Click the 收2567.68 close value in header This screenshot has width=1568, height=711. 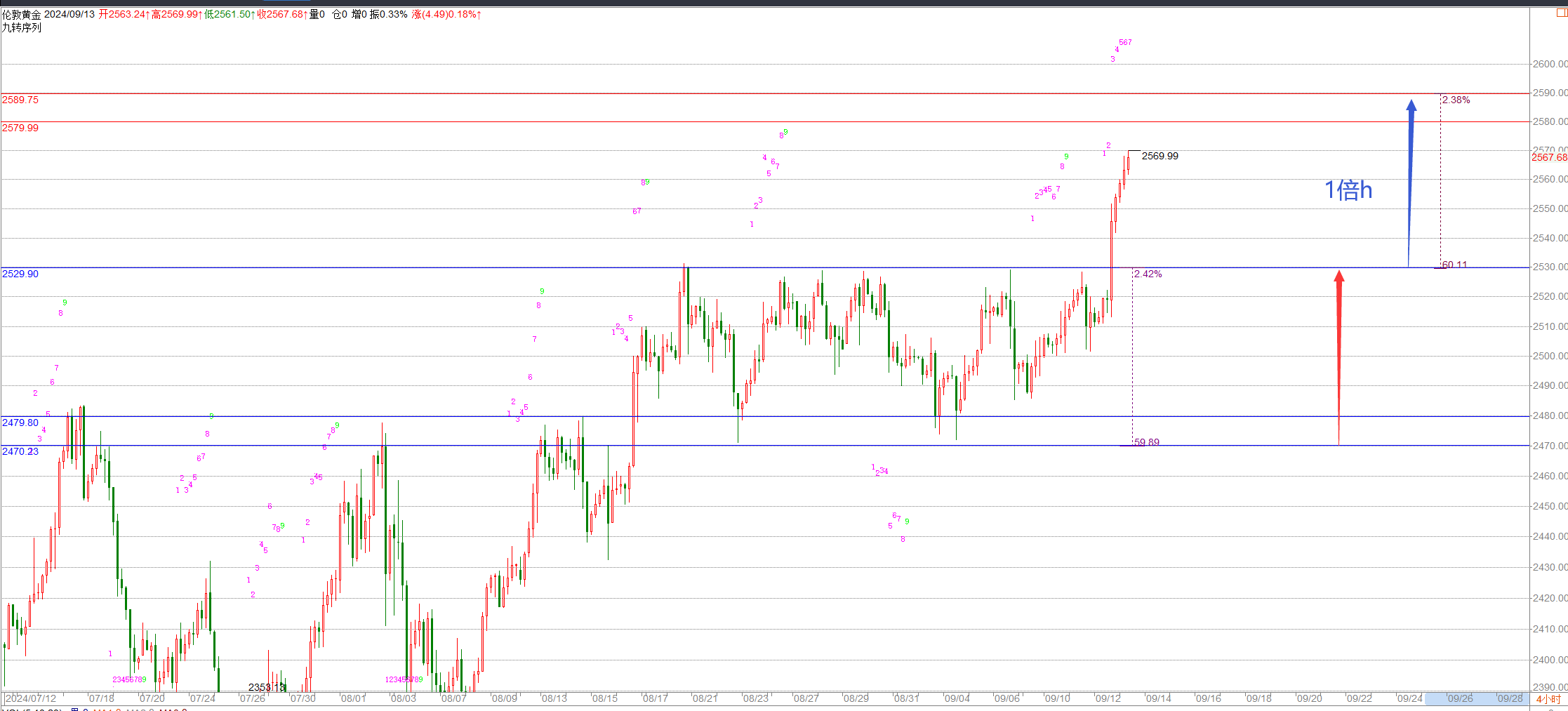click(x=282, y=14)
